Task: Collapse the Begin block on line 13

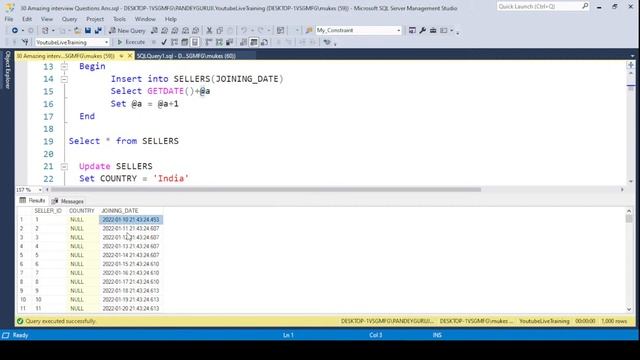Action: click(64, 67)
